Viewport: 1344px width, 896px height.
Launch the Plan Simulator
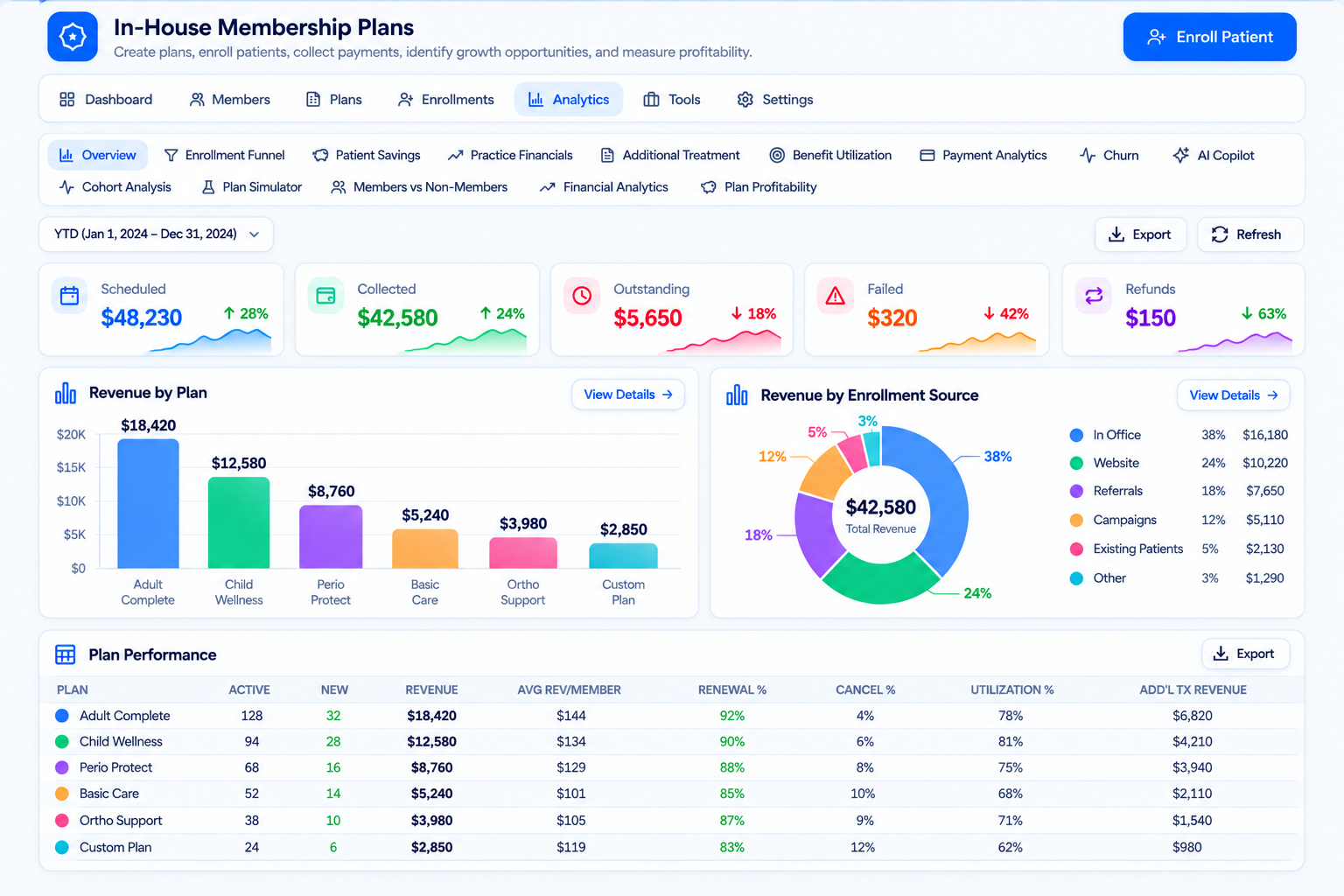pos(252,187)
